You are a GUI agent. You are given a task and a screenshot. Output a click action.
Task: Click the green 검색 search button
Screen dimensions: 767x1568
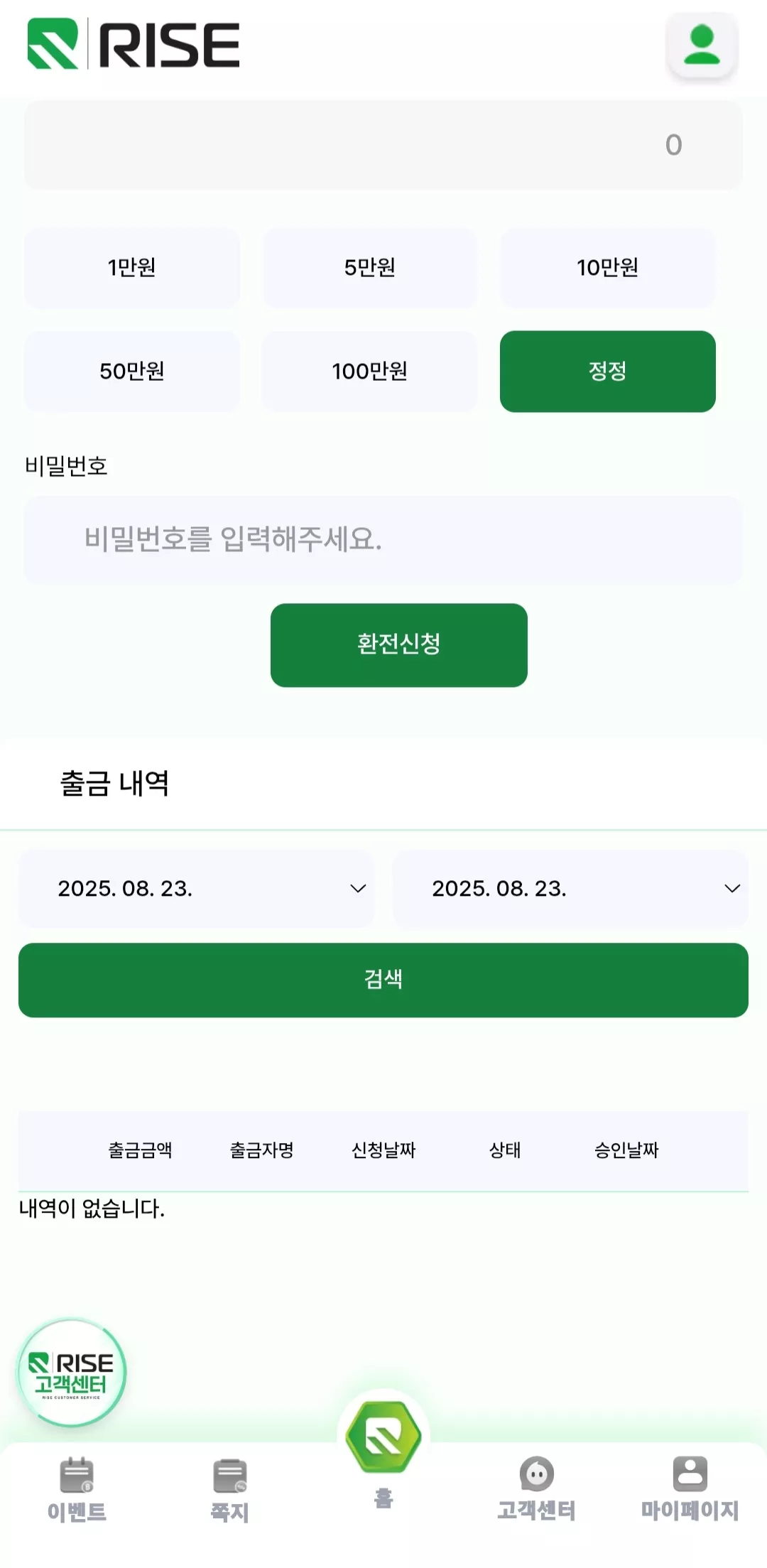click(x=383, y=980)
